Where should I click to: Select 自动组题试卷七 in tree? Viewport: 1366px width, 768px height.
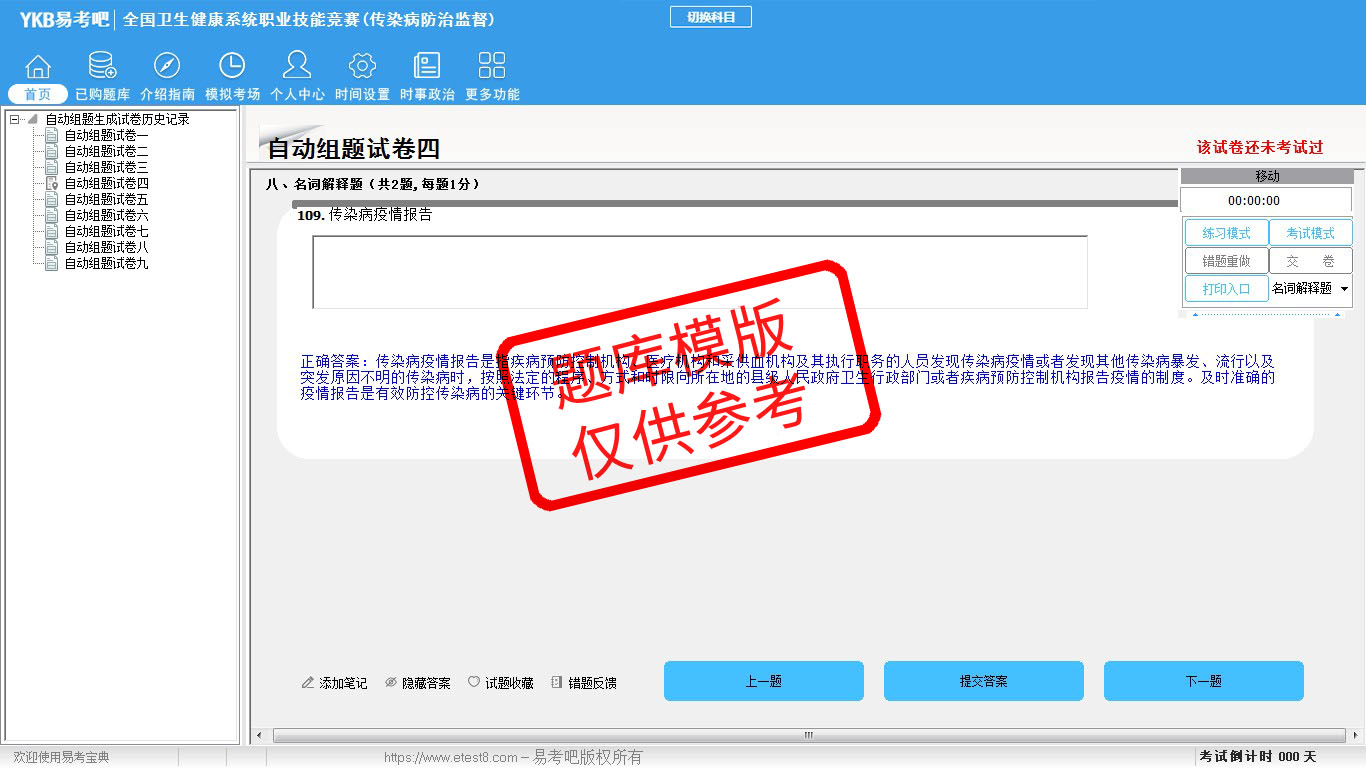coord(106,231)
